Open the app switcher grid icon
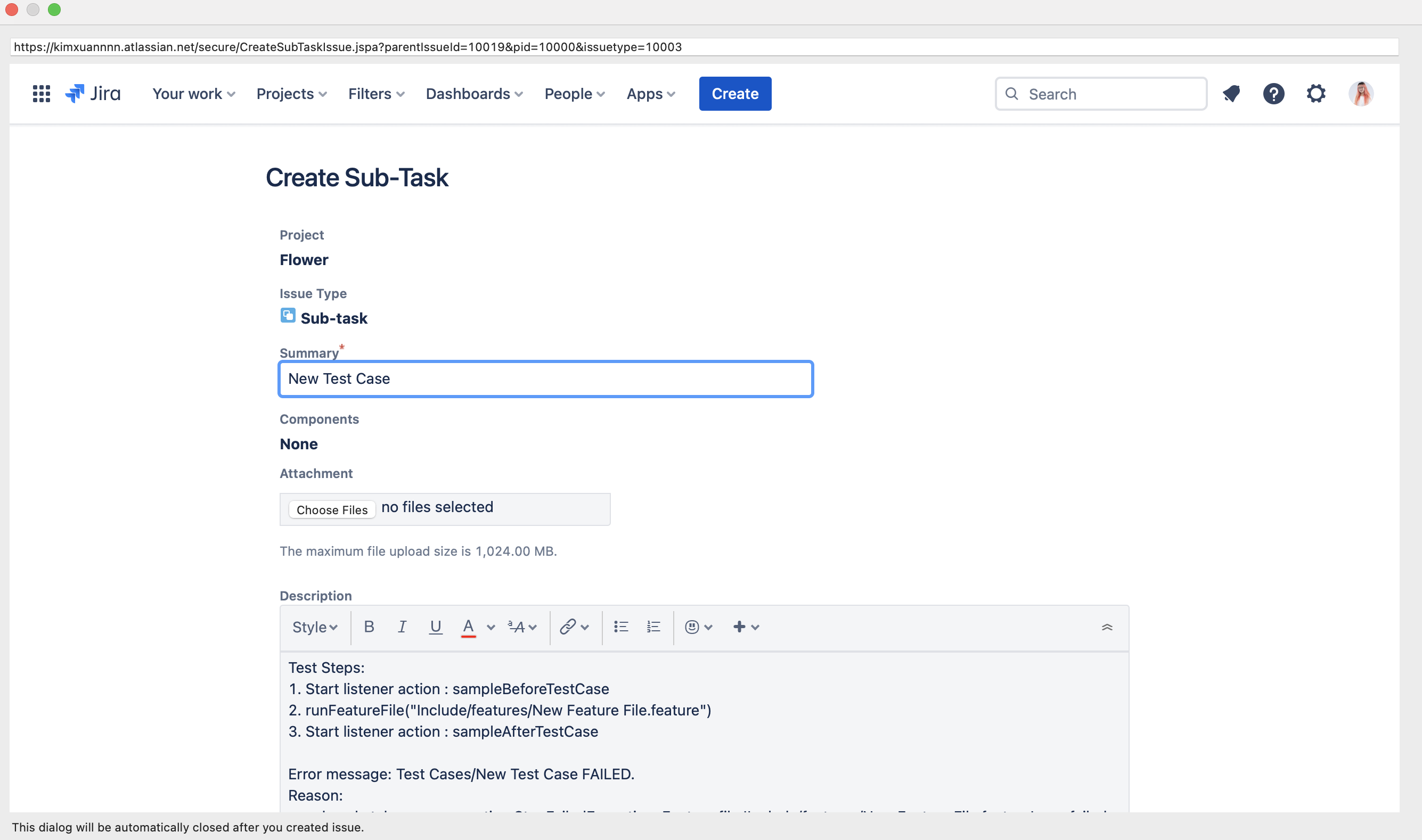Screen dimensions: 1422x840 coord(42,94)
